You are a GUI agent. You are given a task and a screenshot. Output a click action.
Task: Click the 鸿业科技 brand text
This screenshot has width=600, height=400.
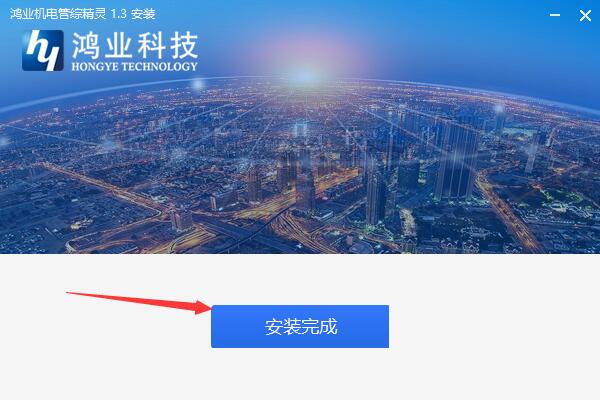pos(135,46)
